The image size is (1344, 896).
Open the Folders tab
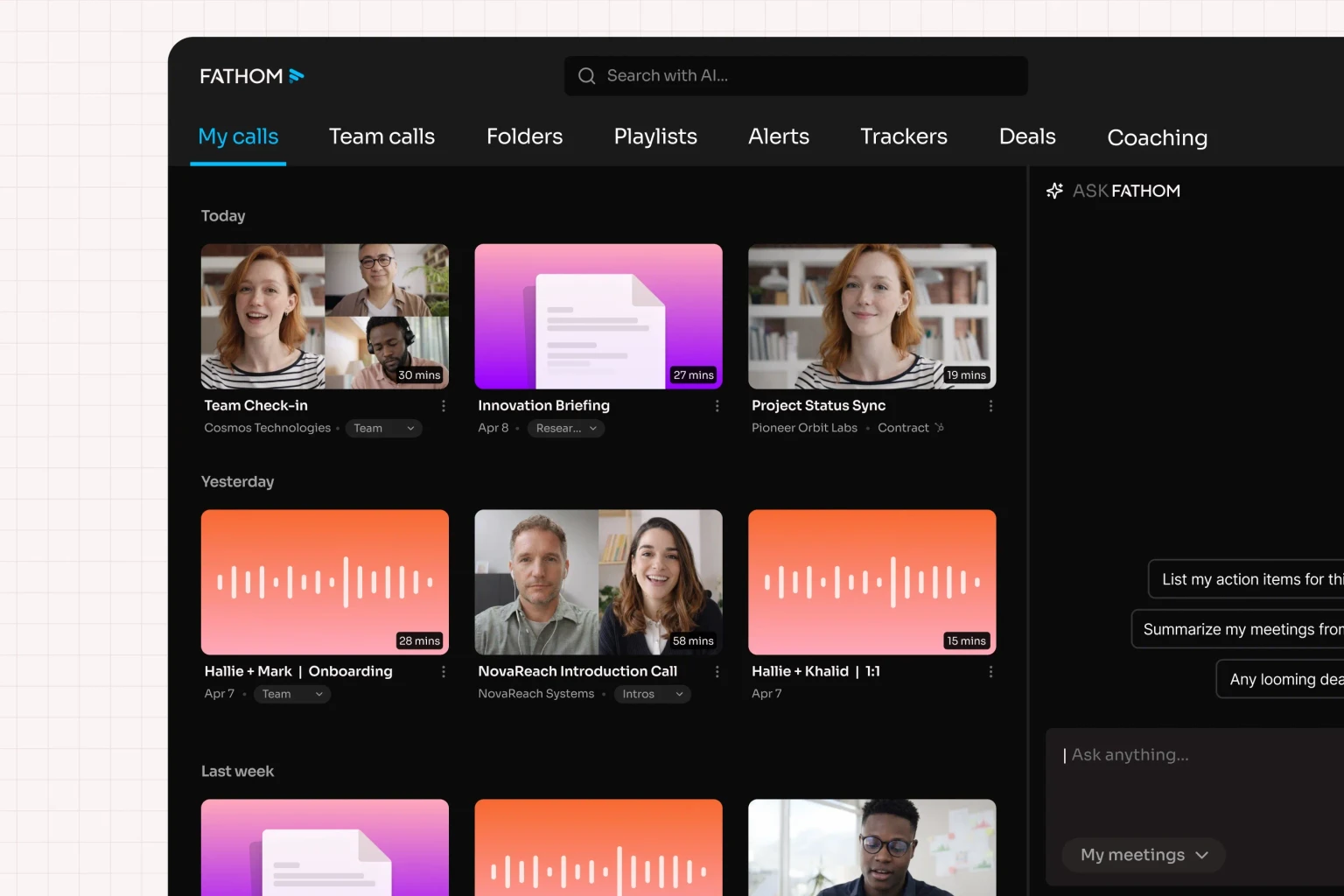524,136
